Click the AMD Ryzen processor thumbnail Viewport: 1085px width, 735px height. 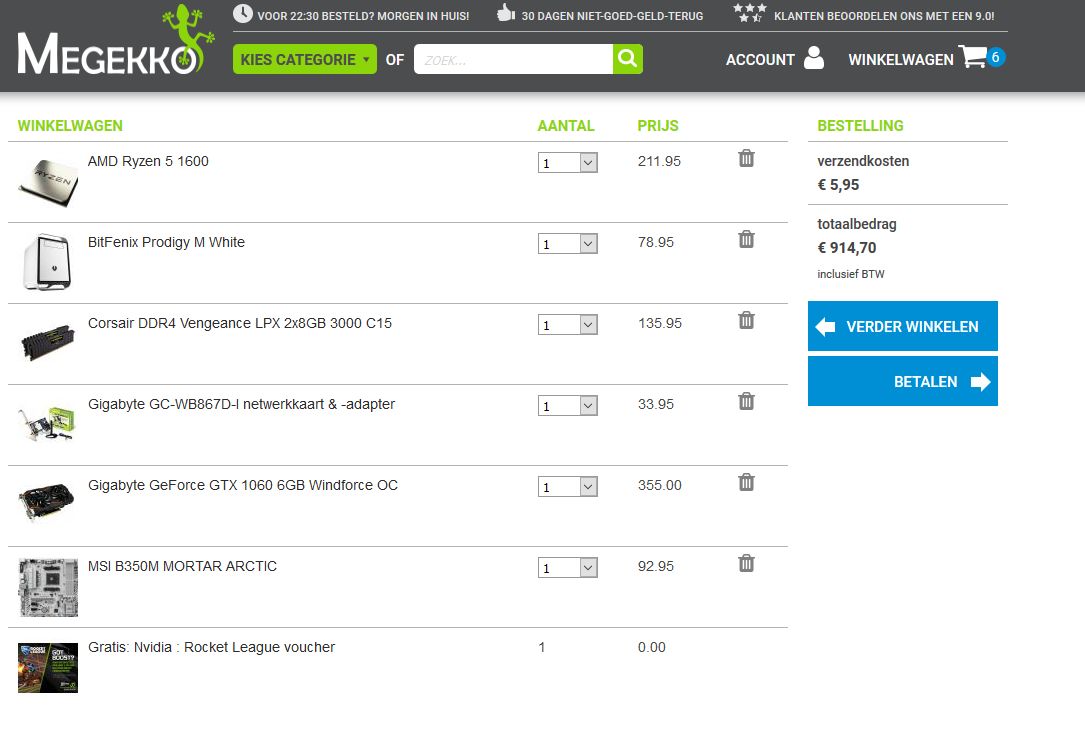coord(48,182)
